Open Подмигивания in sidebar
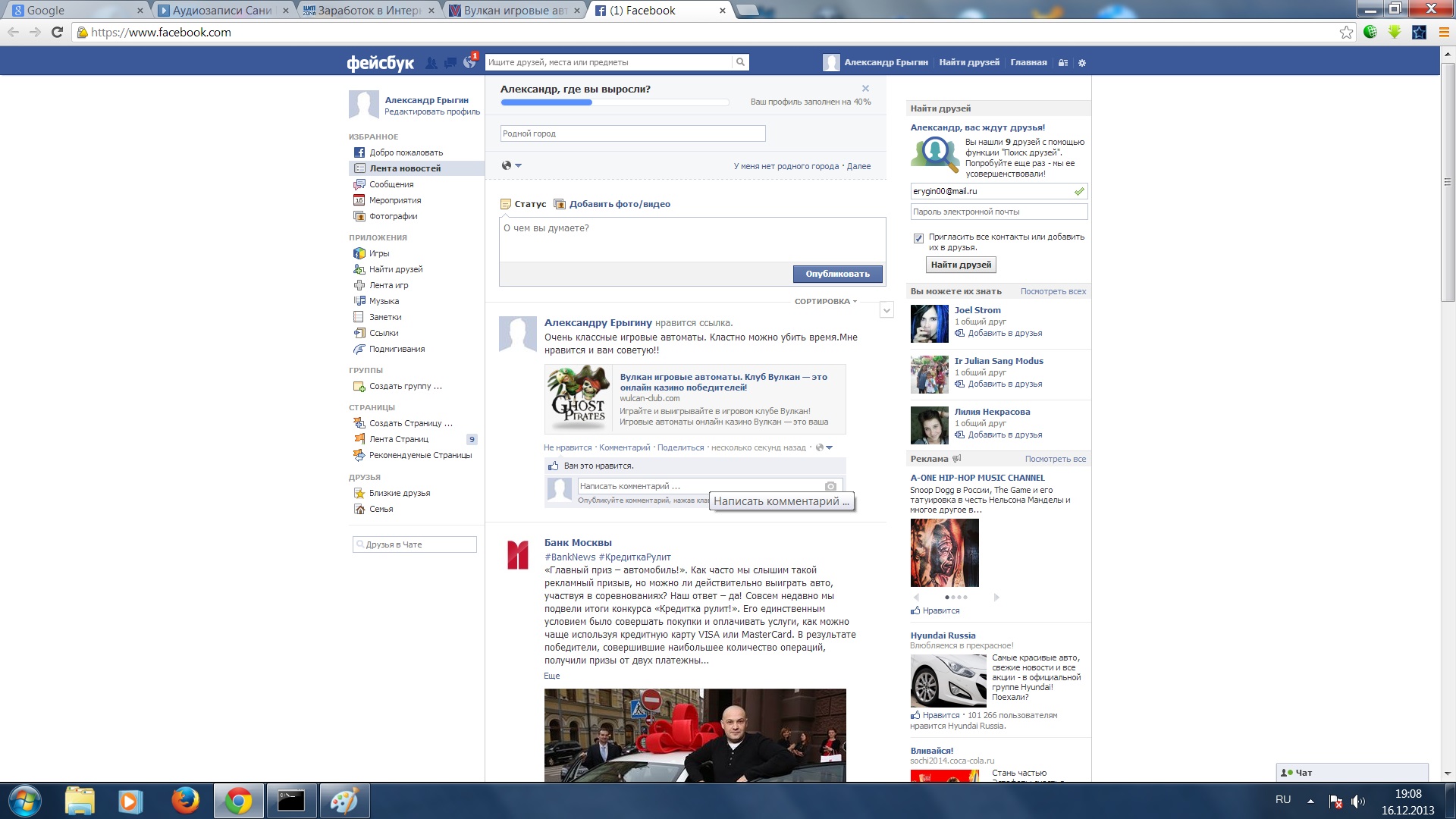Image resolution: width=1456 pixels, height=819 pixels. click(396, 349)
